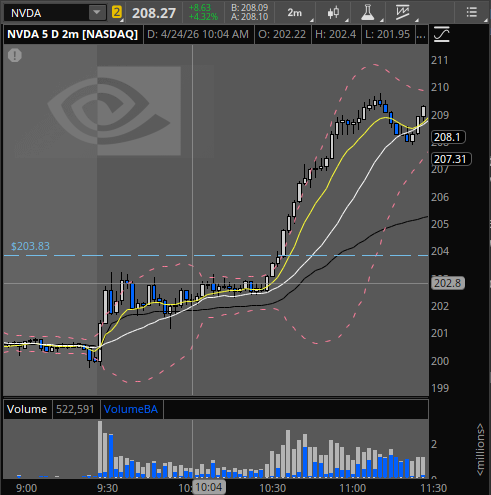Click the Volume study label
The height and width of the screenshot is (495, 491).
click(27, 409)
